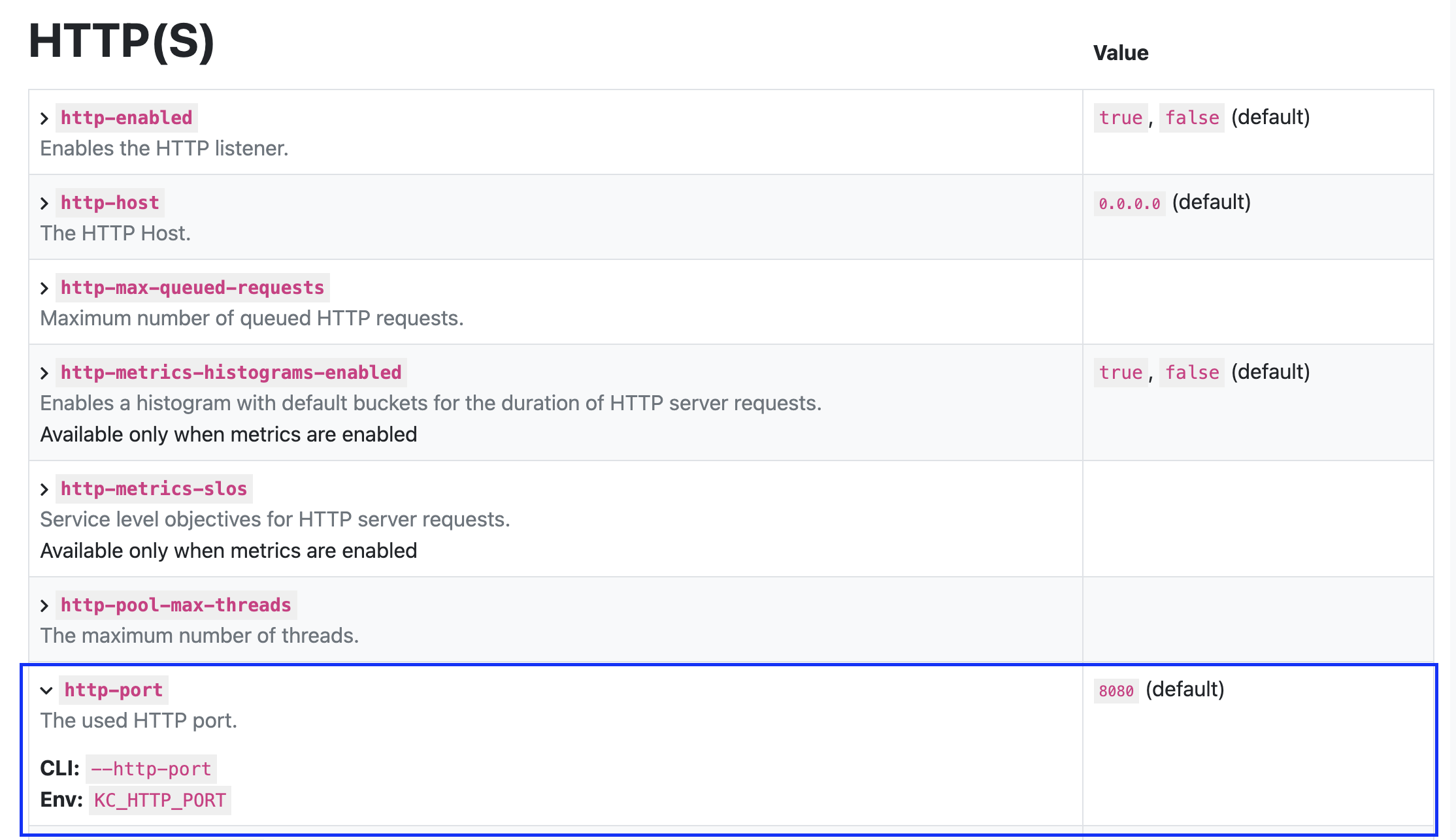Click the http-port option label
The width and height of the screenshot is (1456, 840).
(x=113, y=690)
